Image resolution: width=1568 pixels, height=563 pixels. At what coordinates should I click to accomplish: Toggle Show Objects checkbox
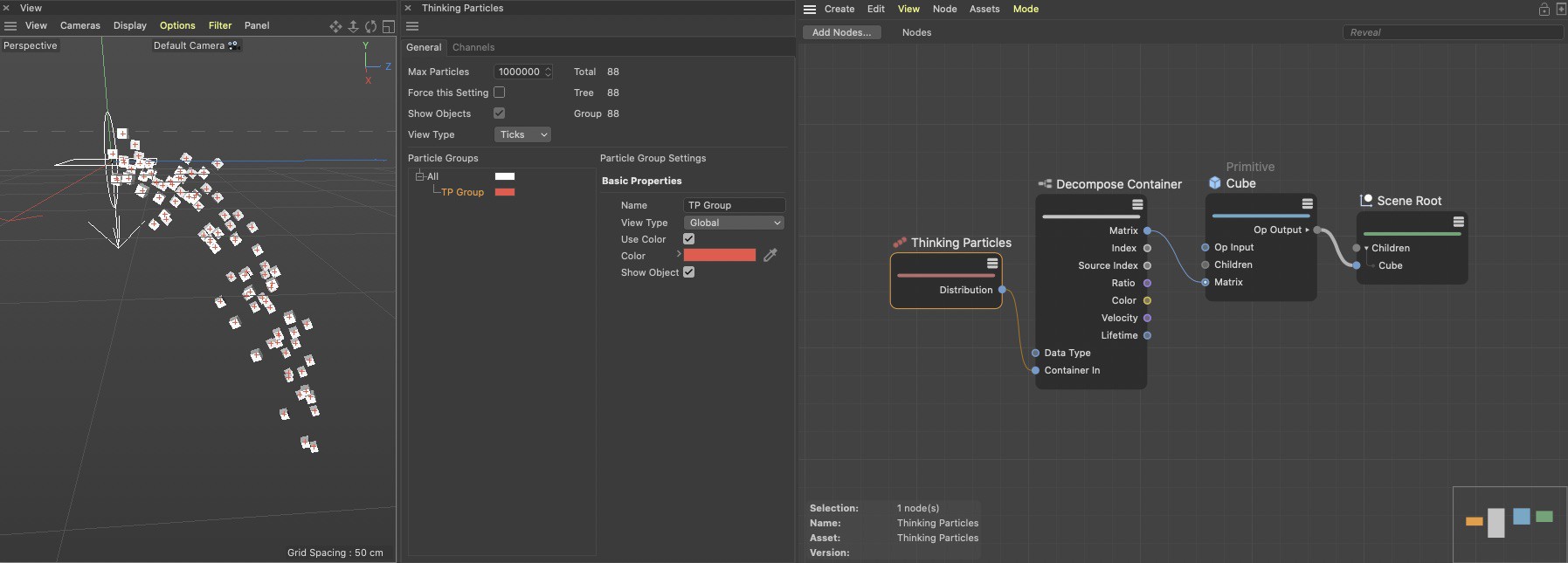[x=499, y=113]
